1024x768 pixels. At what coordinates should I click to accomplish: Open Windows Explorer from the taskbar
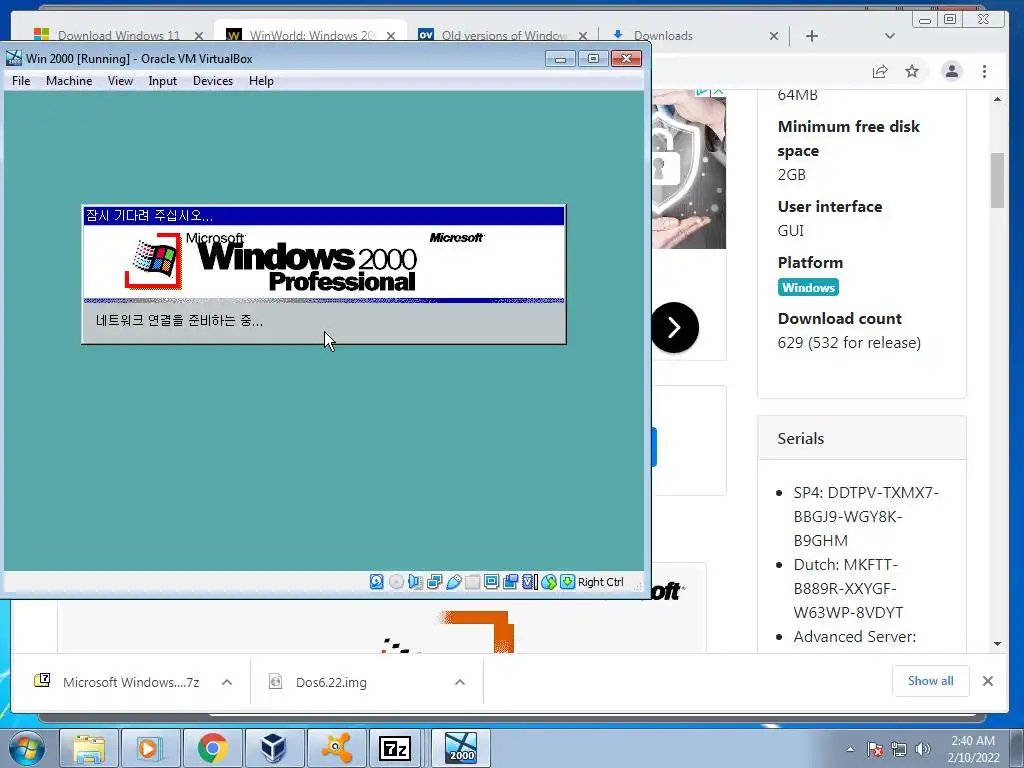(89, 748)
